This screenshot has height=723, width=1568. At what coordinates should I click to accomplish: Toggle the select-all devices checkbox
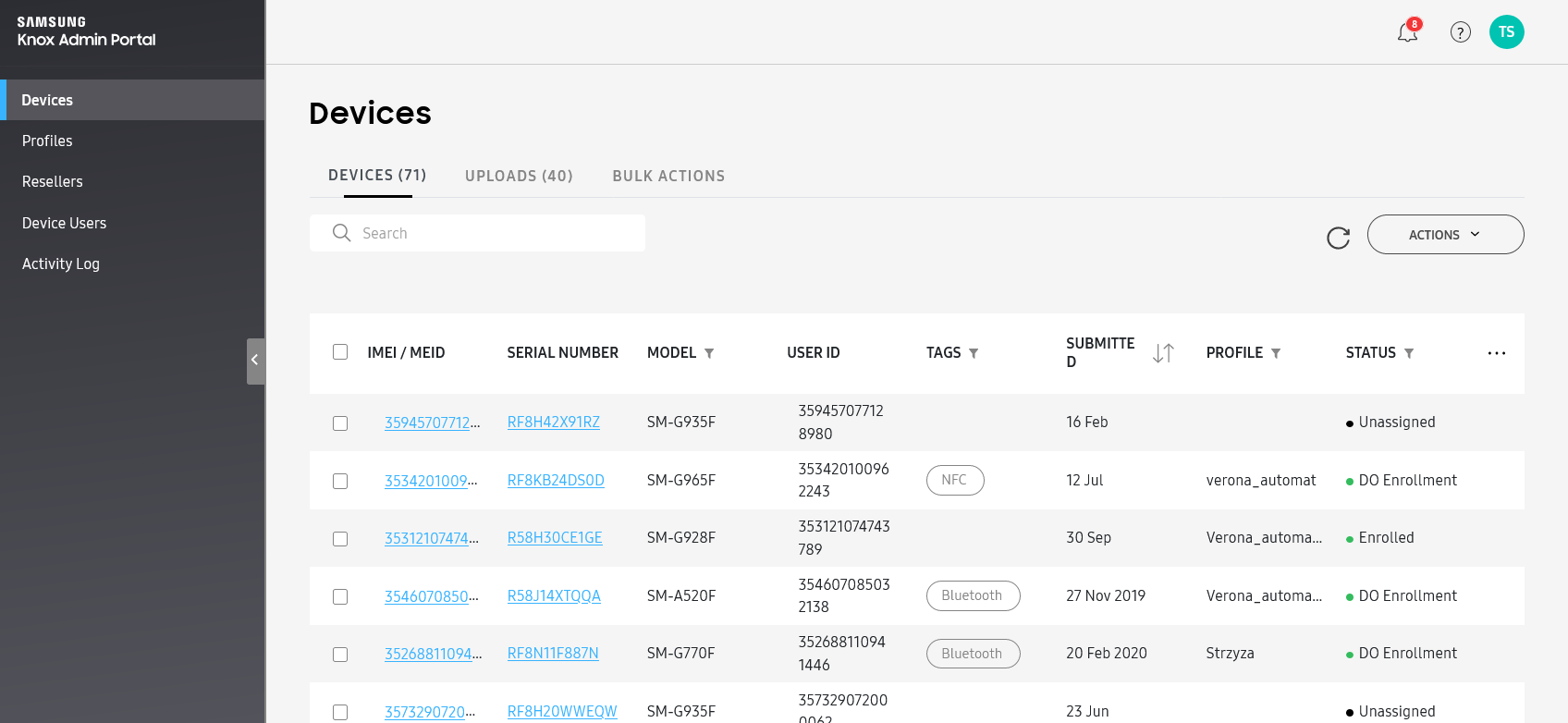[x=340, y=352]
